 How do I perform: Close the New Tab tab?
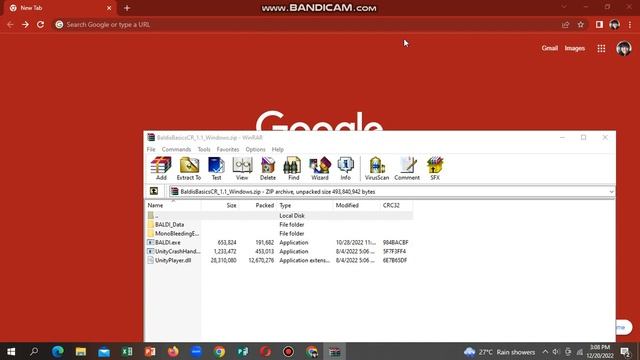click(109, 8)
